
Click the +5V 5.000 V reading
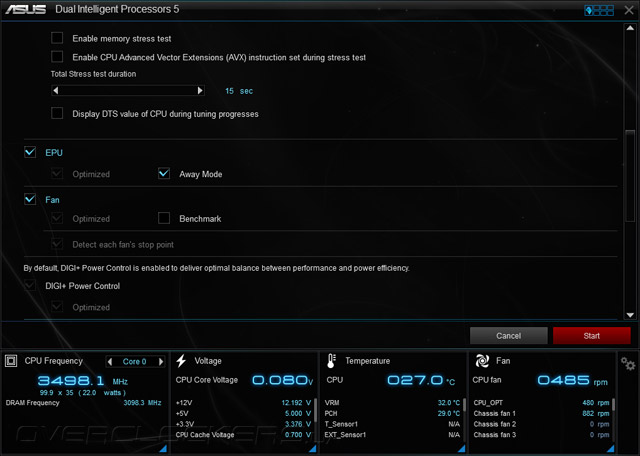click(x=298, y=414)
